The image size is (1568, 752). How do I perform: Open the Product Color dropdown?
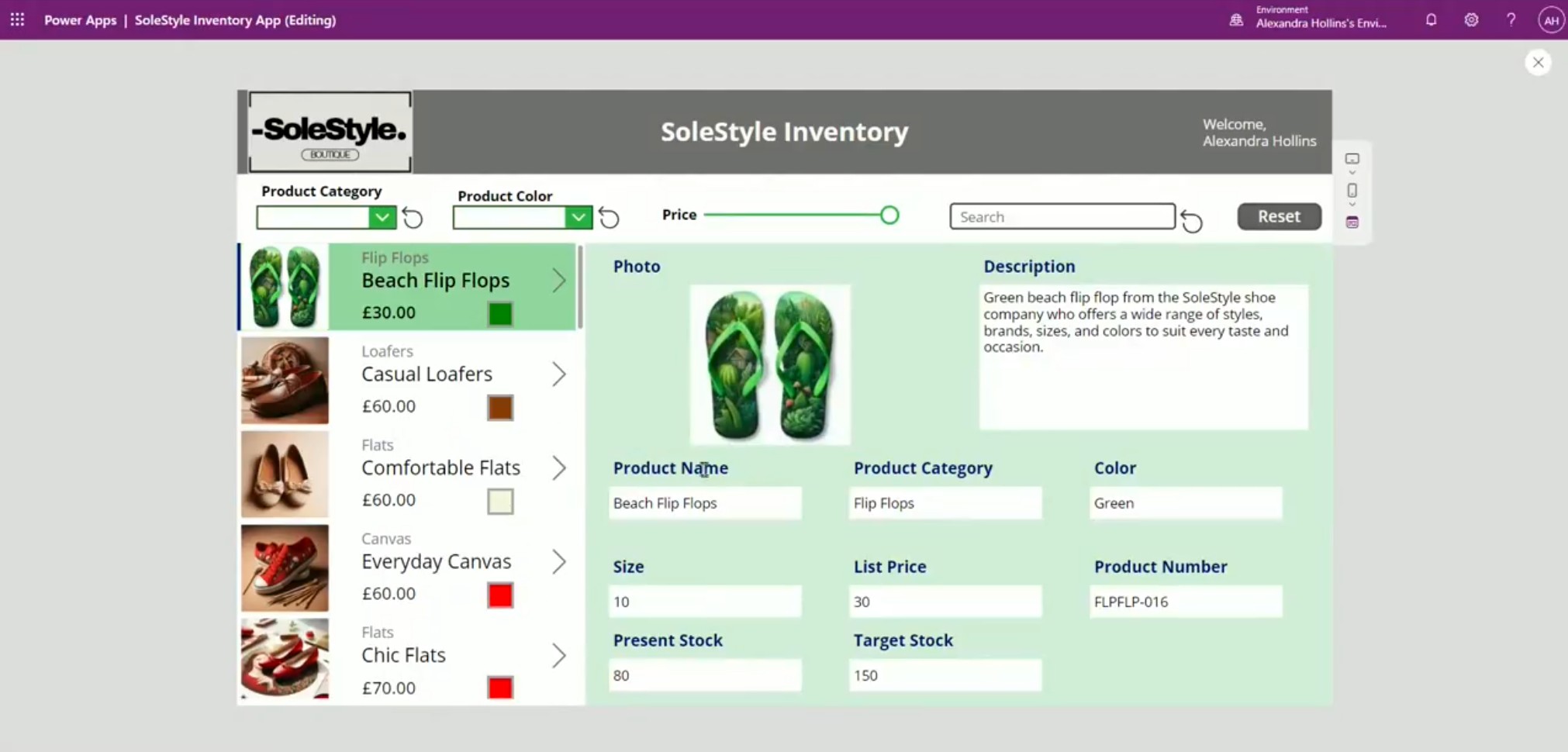578,217
